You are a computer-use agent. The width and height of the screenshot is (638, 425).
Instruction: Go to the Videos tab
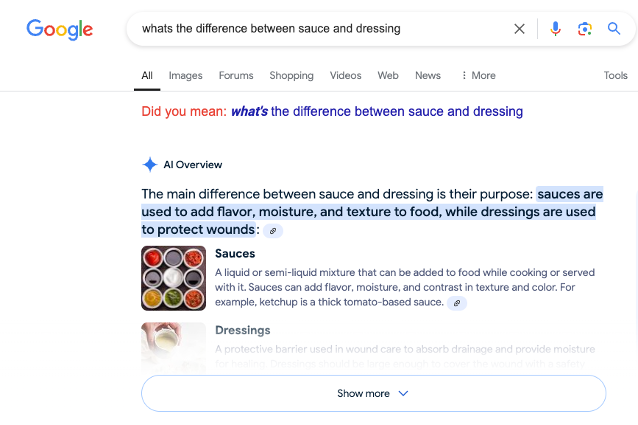pyautogui.click(x=345, y=75)
